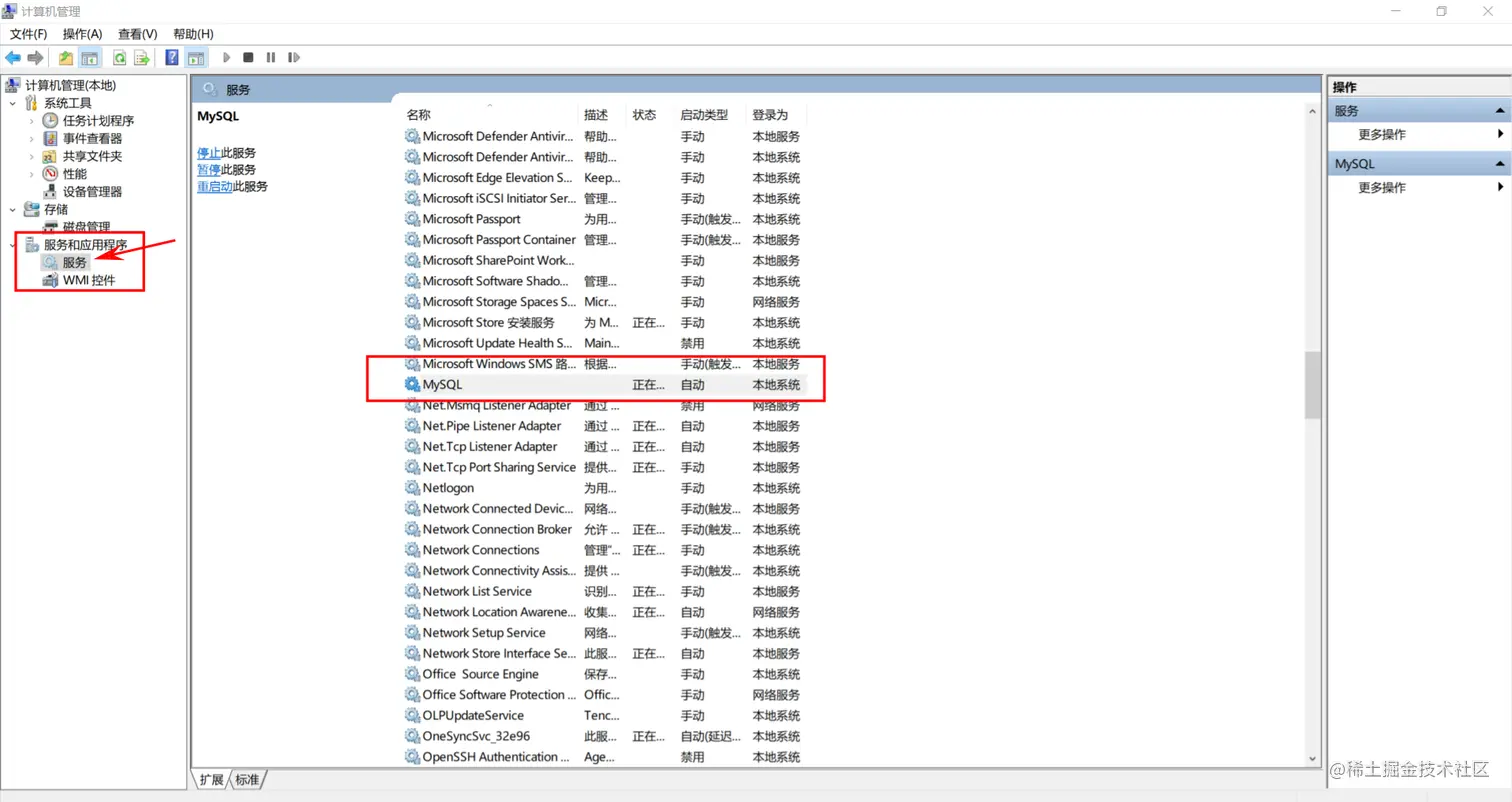The image size is (1512, 802).
Task: Click the Stop service square icon
Action: point(248,58)
